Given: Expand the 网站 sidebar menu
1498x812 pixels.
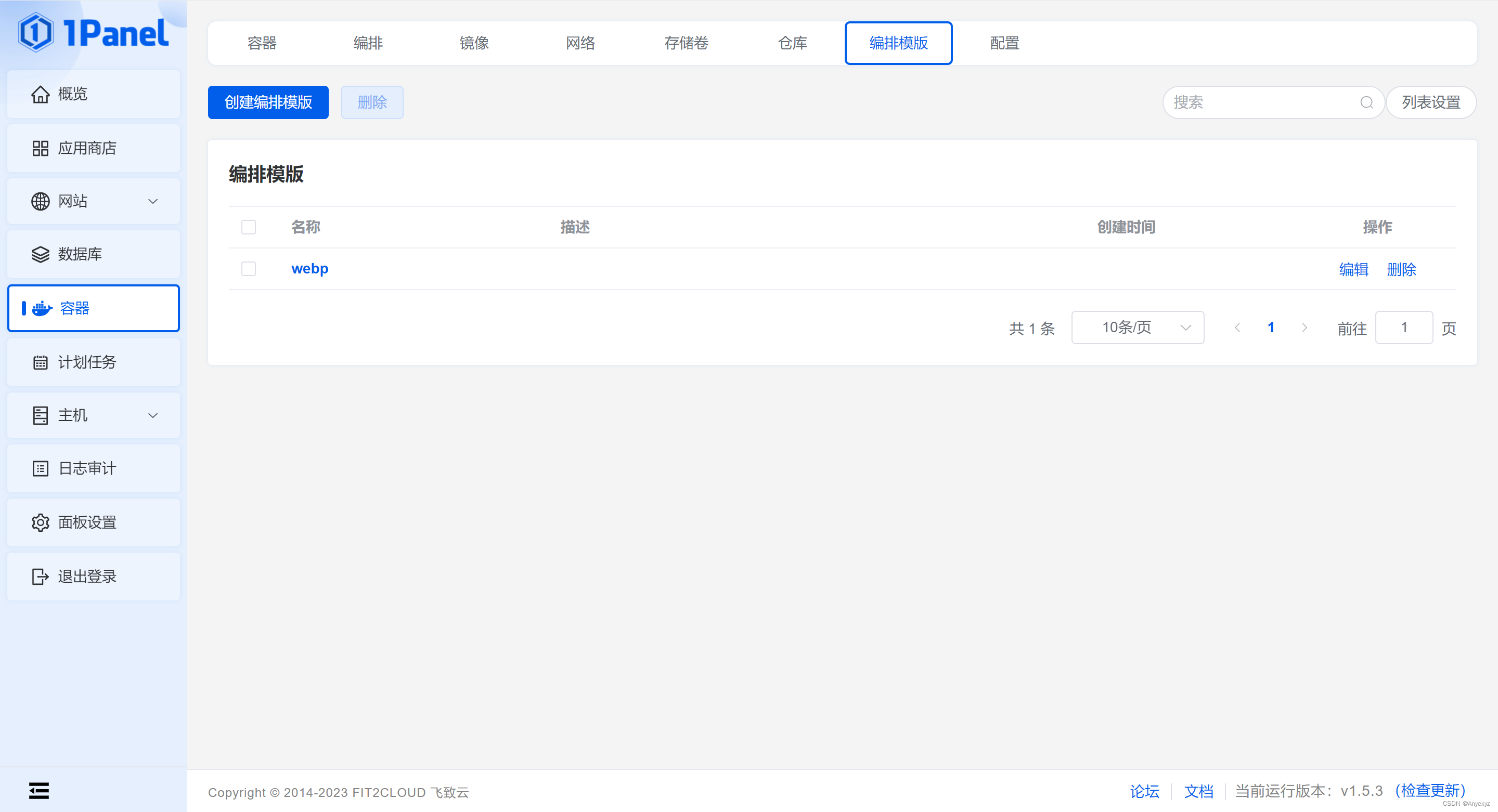Looking at the screenshot, I should click(x=152, y=202).
